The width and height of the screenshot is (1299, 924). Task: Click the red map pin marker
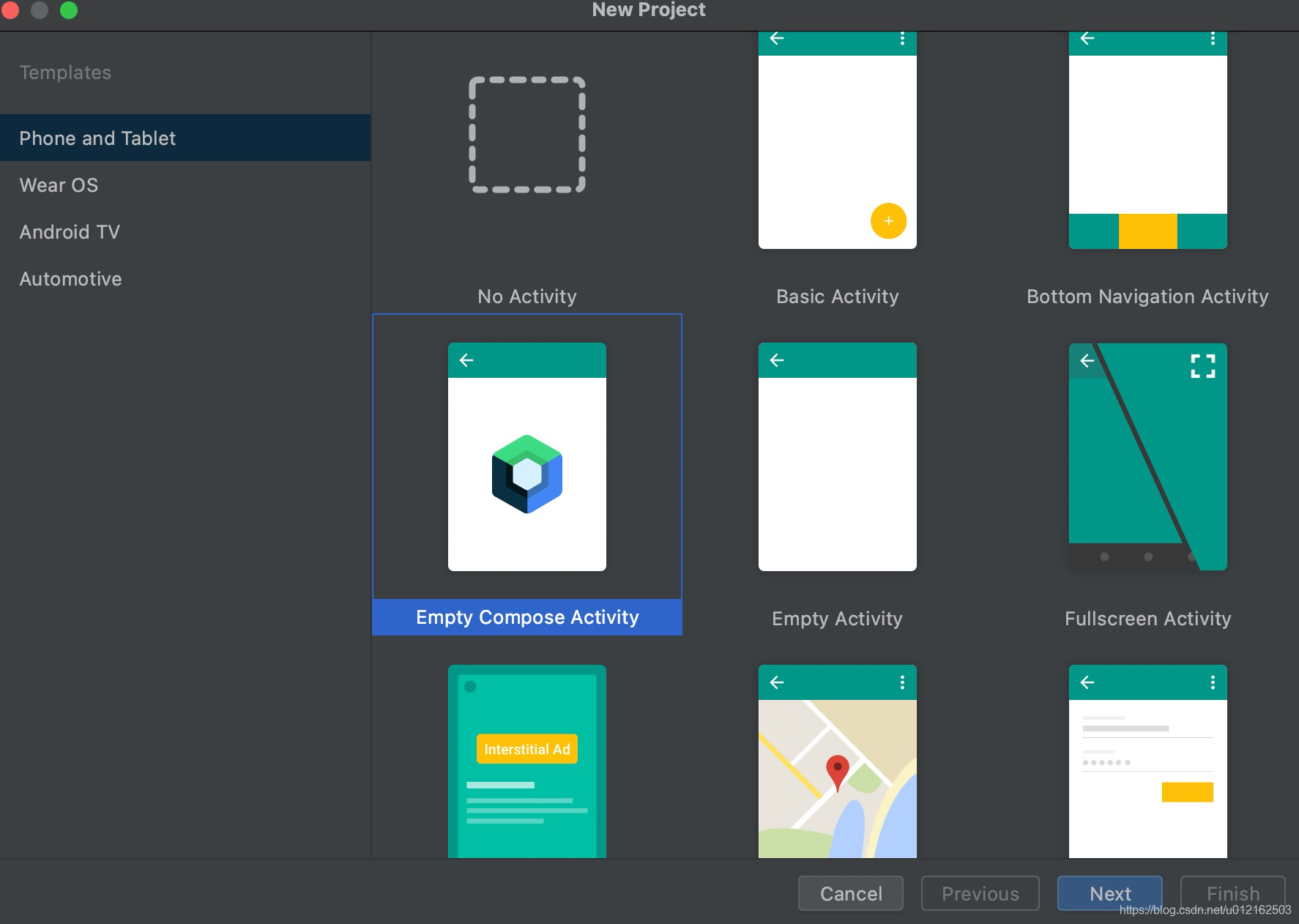click(x=838, y=773)
